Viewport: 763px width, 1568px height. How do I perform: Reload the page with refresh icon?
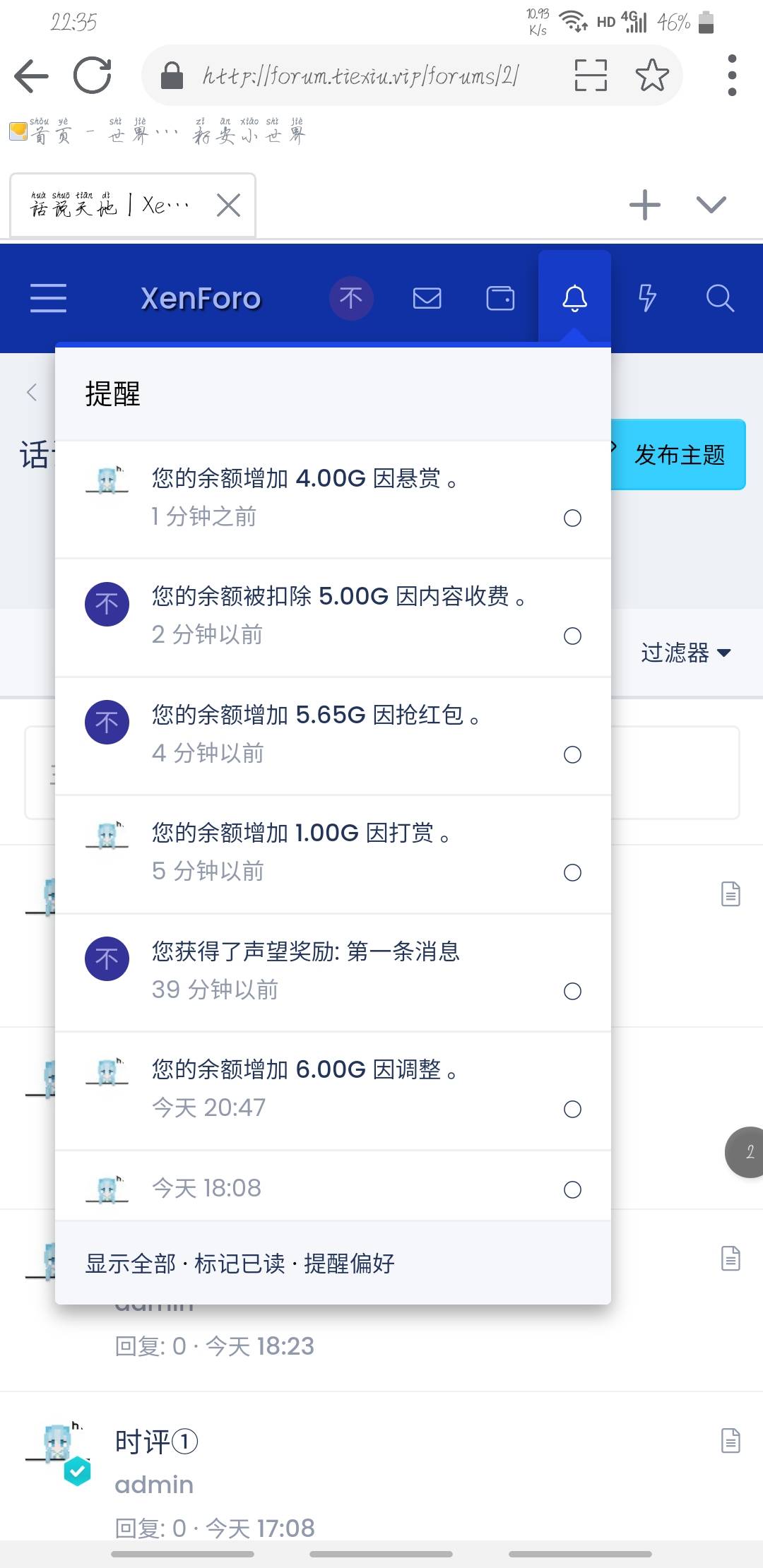coord(93,75)
